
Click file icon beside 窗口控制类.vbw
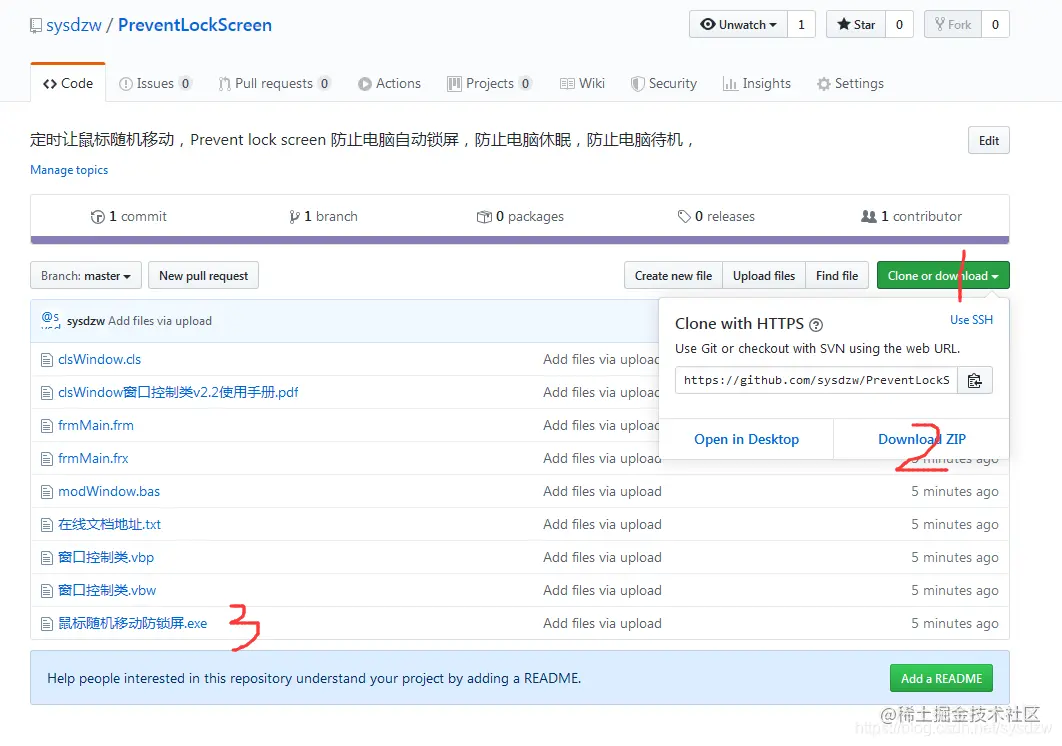47,591
